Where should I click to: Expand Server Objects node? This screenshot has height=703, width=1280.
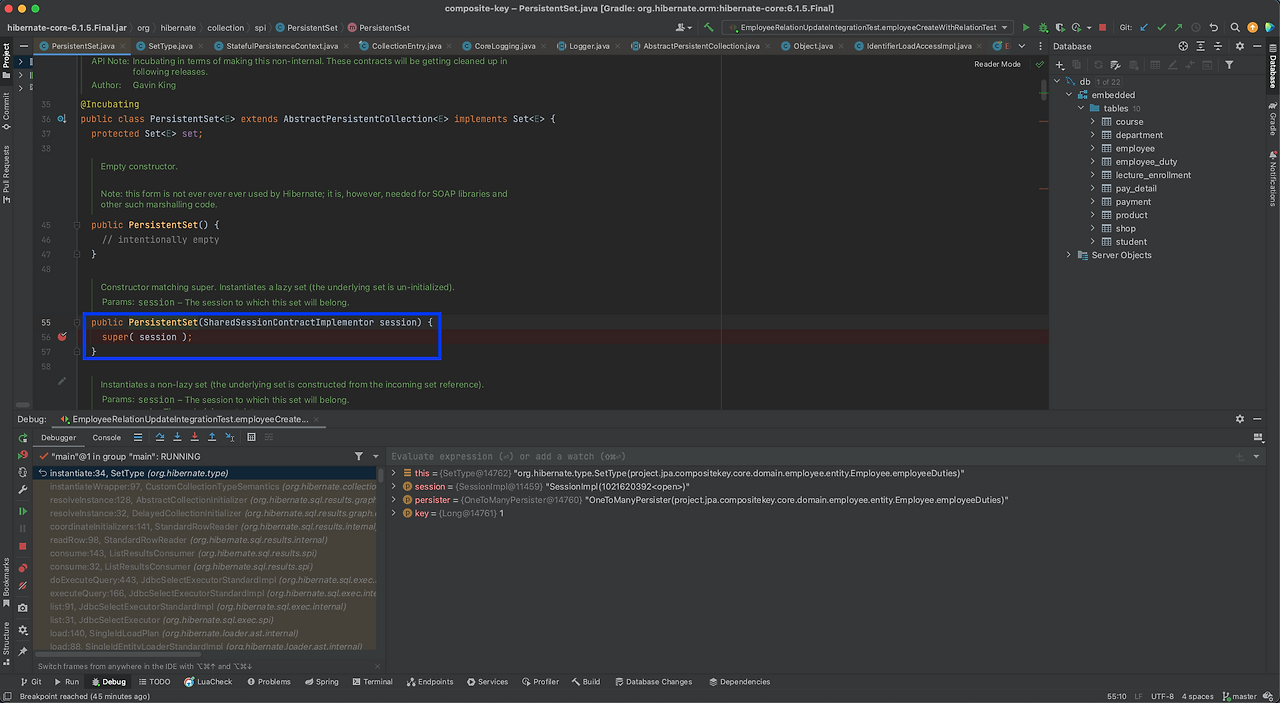click(1069, 255)
